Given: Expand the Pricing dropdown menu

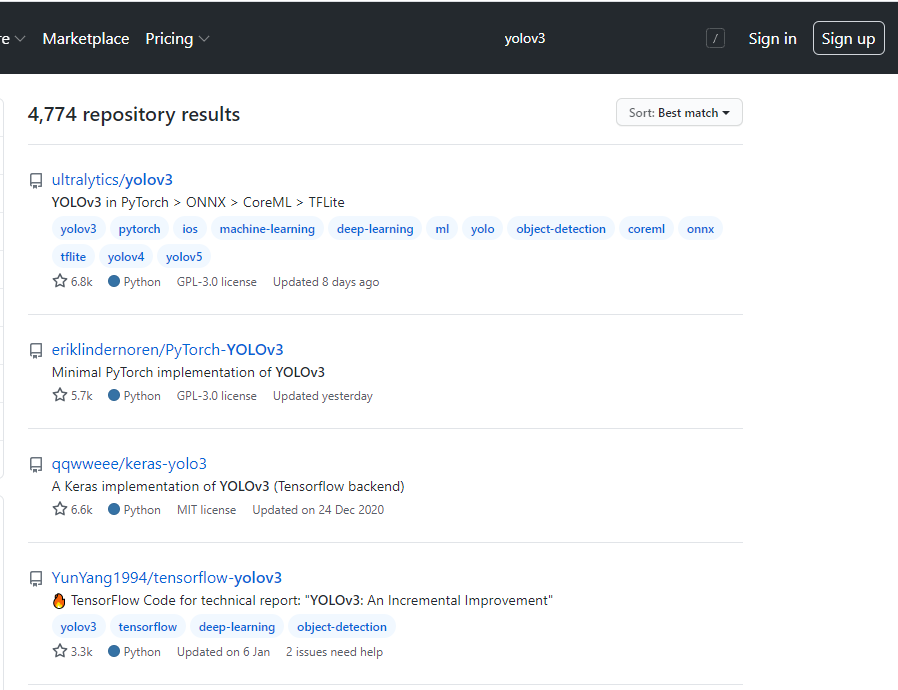Looking at the screenshot, I should click(177, 38).
